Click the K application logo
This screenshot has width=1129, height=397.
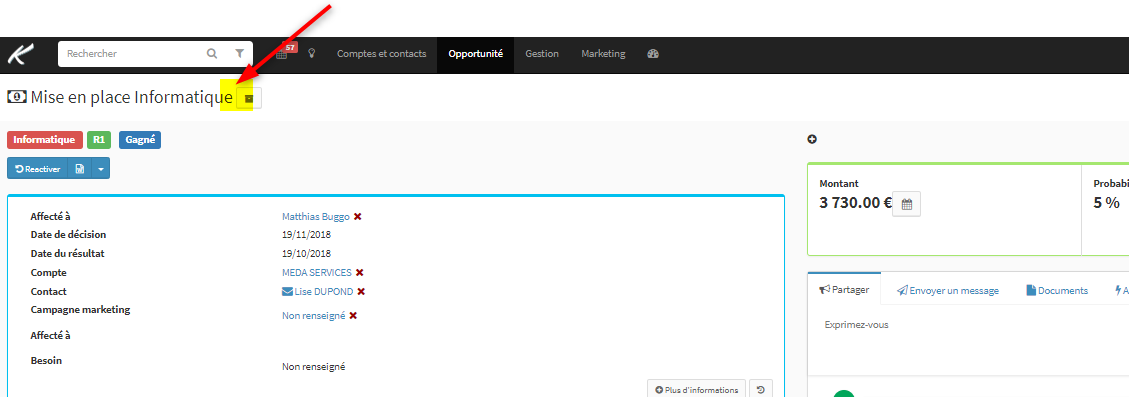coord(21,55)
